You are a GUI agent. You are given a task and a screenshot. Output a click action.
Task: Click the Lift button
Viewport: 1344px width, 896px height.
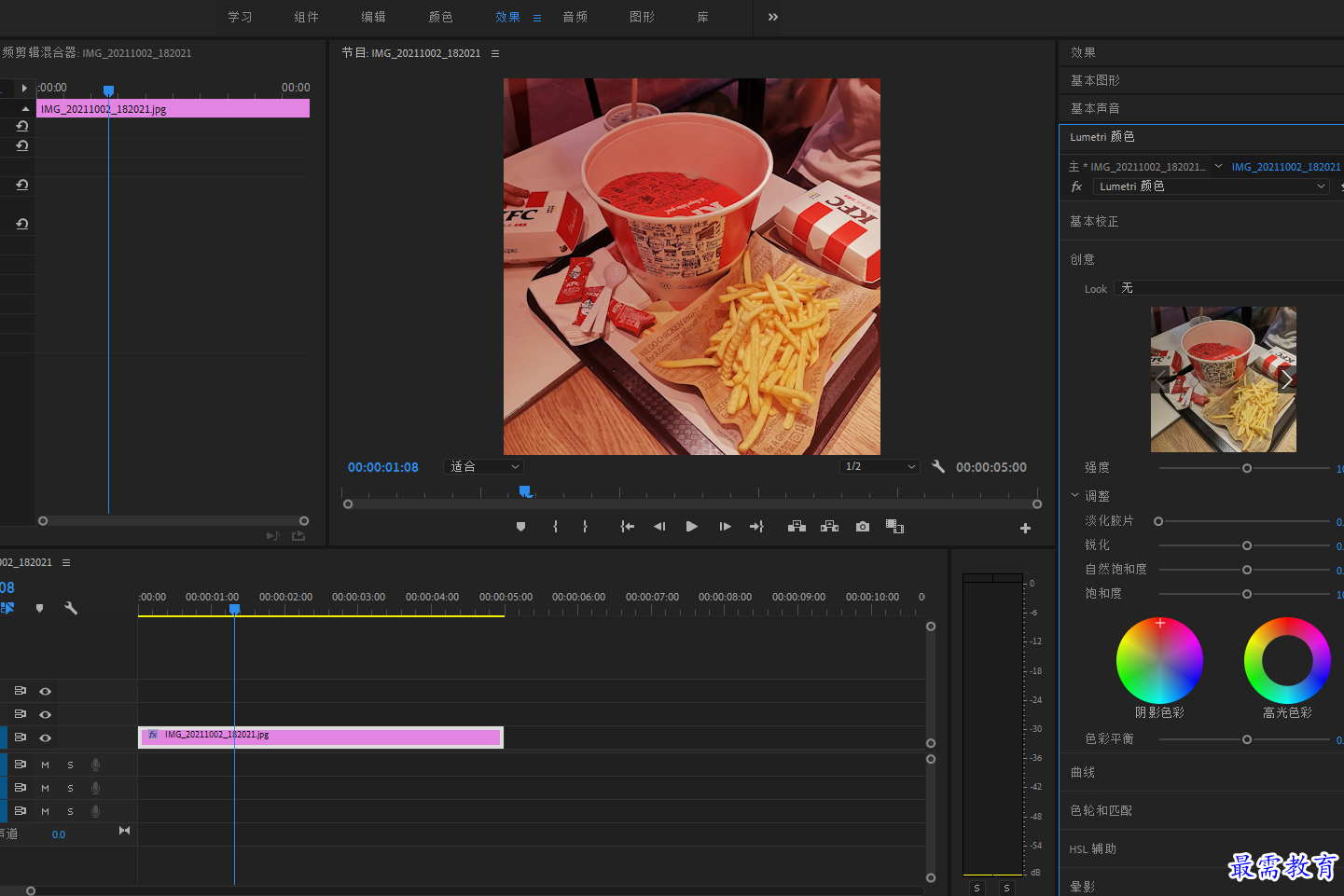[797, 527]
